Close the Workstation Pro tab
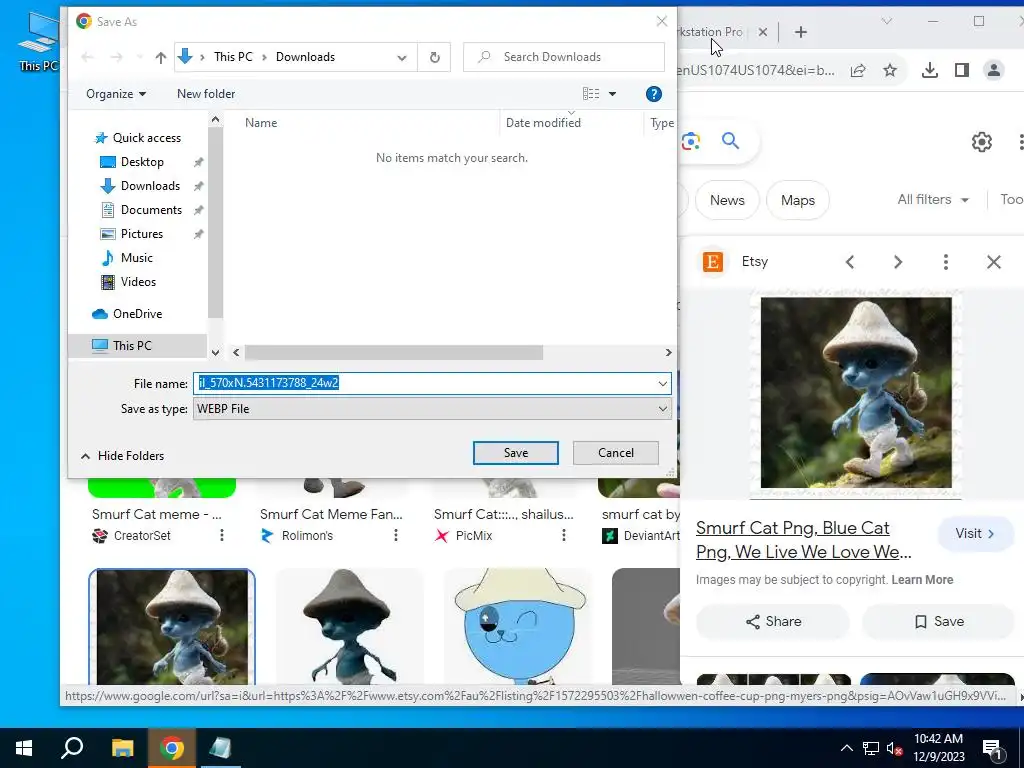Viewport: 1024px width, 768px height. [762, 32]
